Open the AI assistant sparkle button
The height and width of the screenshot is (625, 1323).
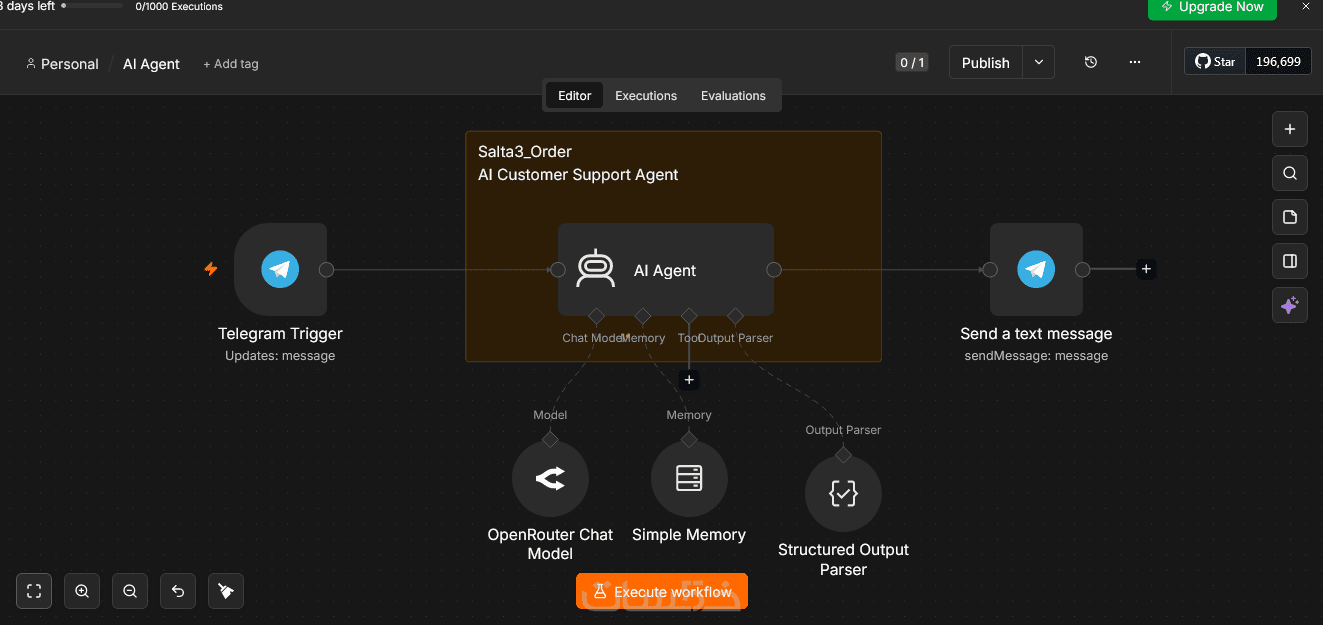(x=1290, y=305)
